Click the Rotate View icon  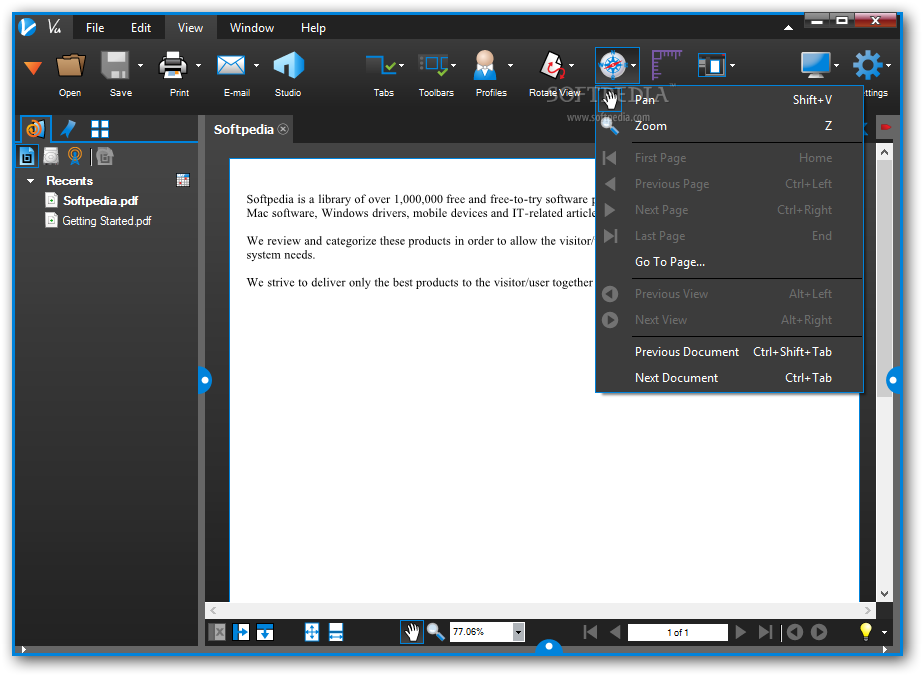(552, 66)
